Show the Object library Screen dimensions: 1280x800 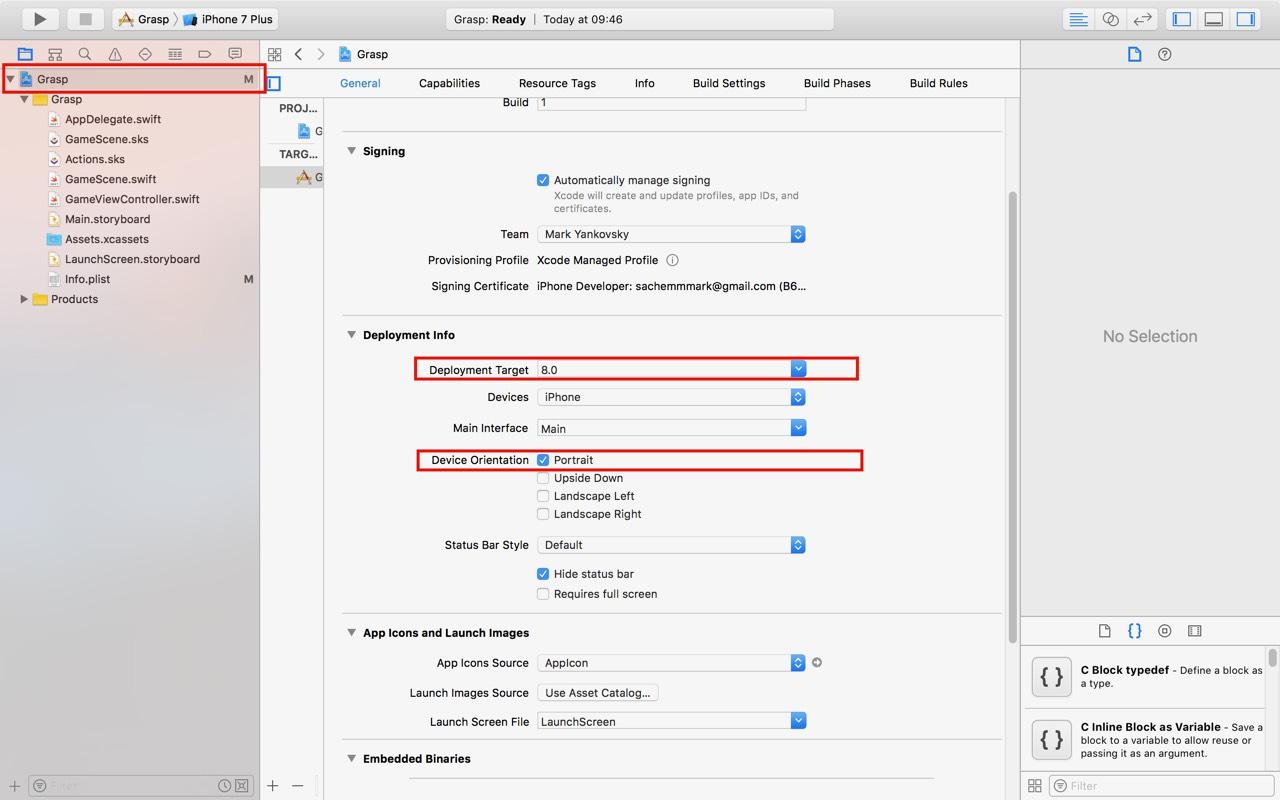pyautogui.click(x=1165, y=631)
